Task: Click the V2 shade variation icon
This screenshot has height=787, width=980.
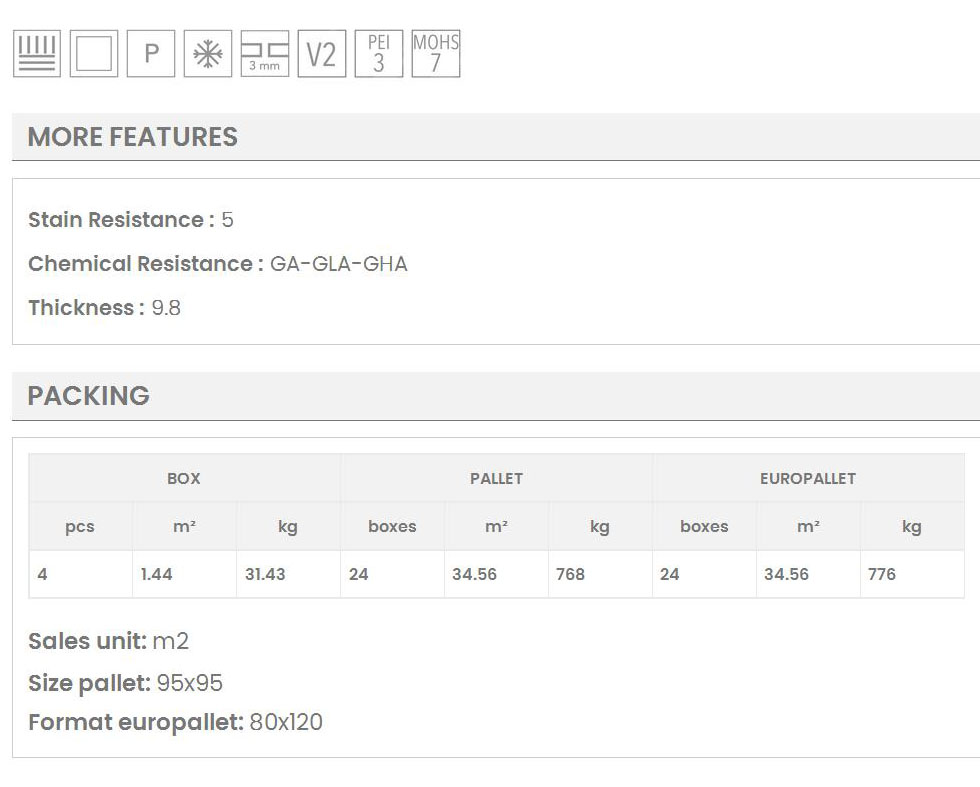Action: tap(321, 54)
